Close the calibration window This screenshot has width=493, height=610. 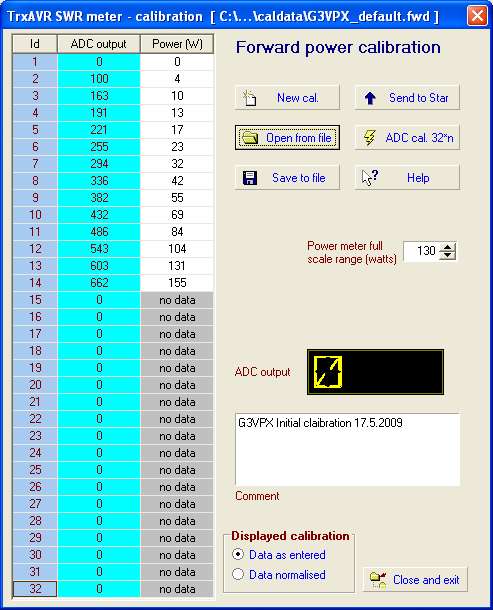click(477, 16)
